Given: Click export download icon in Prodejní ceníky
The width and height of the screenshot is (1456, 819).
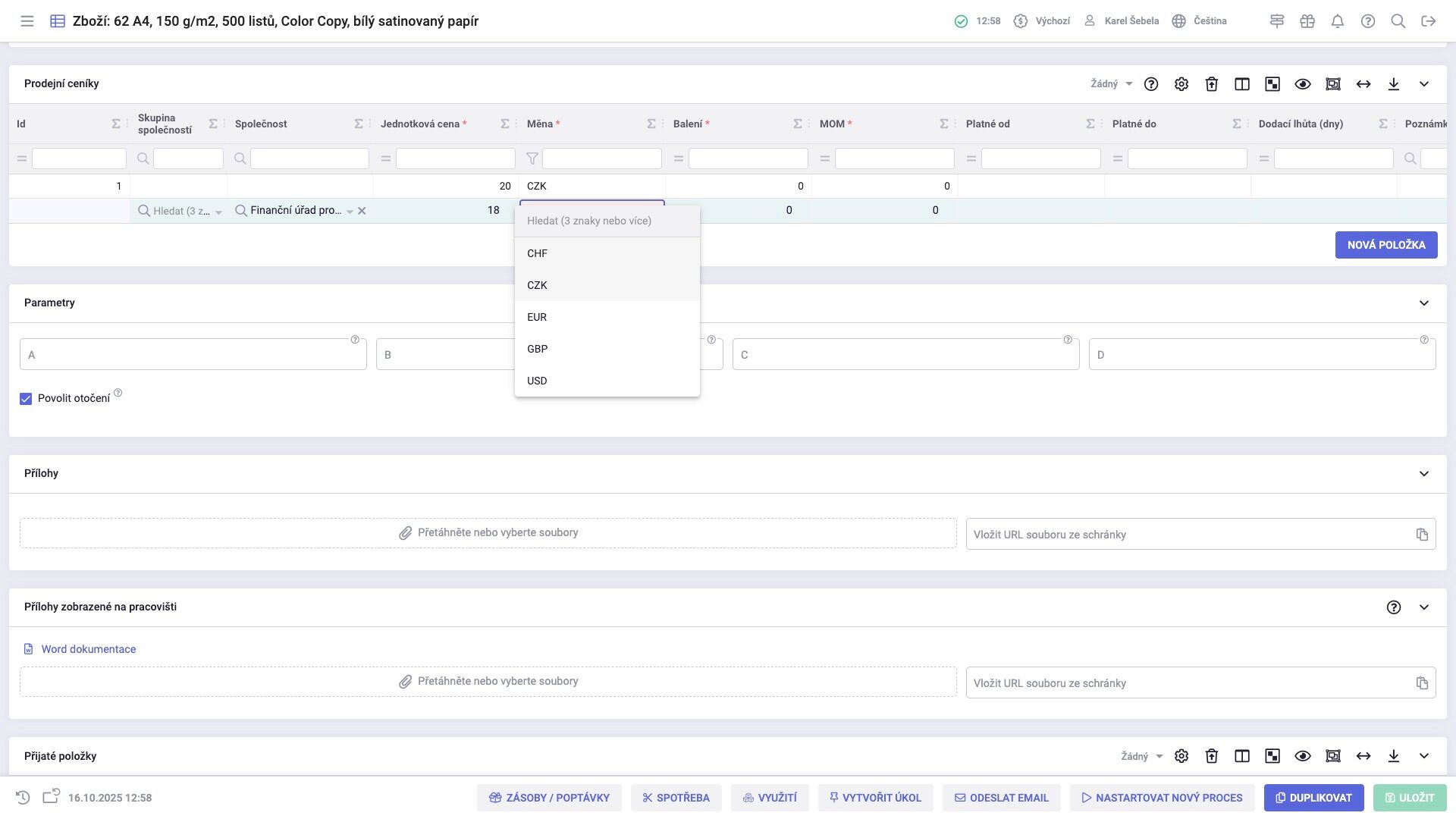Looking at the screenshot, I should [1393, 84].
